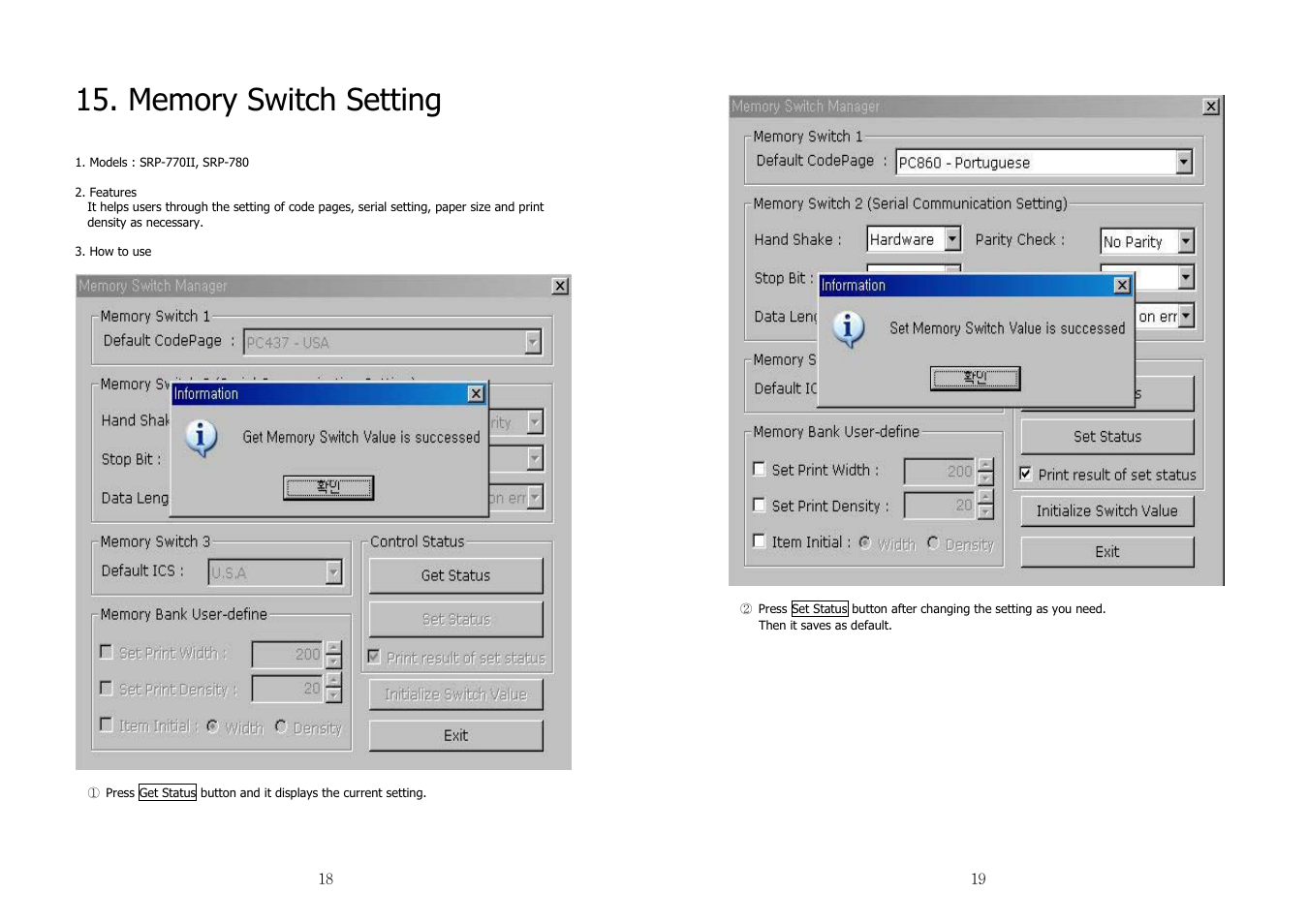The height and width of the screenshot is (924, 1308).
Task: Close the right Memory Switch Manager window
Action: point(1211,107)
